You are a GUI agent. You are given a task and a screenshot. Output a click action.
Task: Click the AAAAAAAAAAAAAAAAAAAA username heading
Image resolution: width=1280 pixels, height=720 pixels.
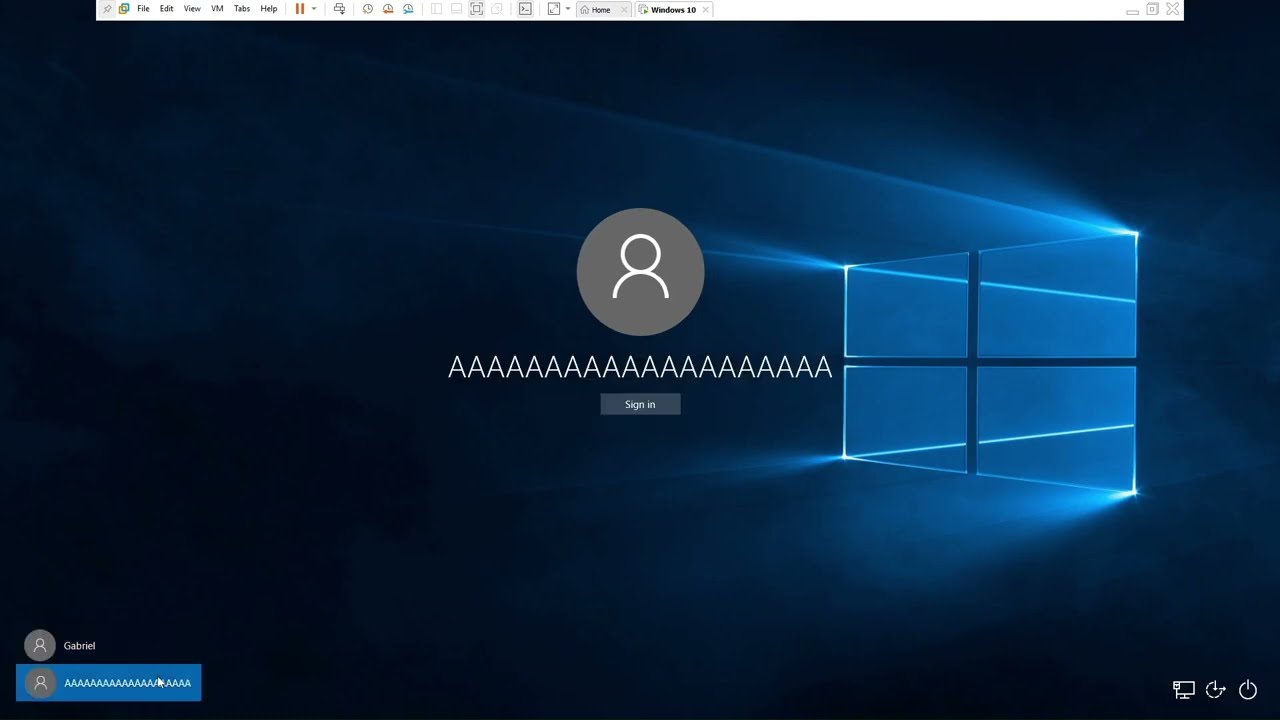pyautogui.click(x=640, y=367)
